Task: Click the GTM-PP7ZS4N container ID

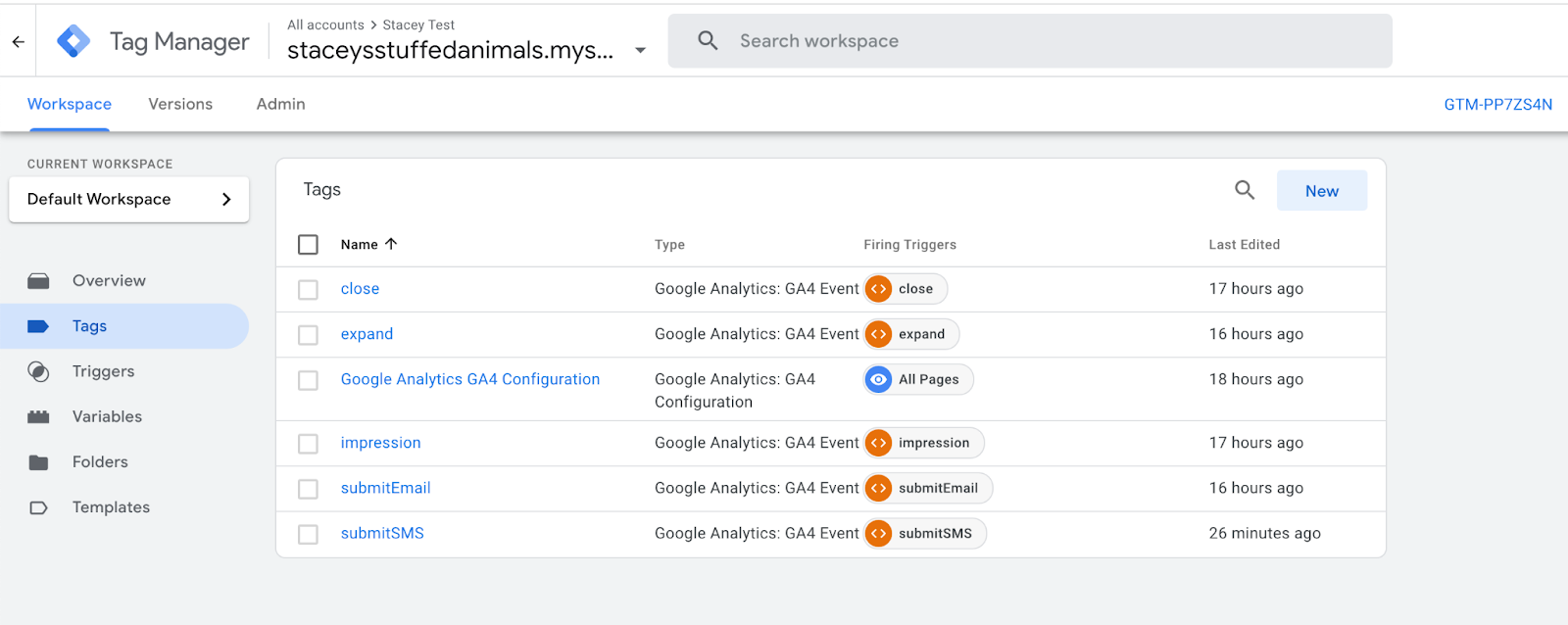Action: (1498, 105)
